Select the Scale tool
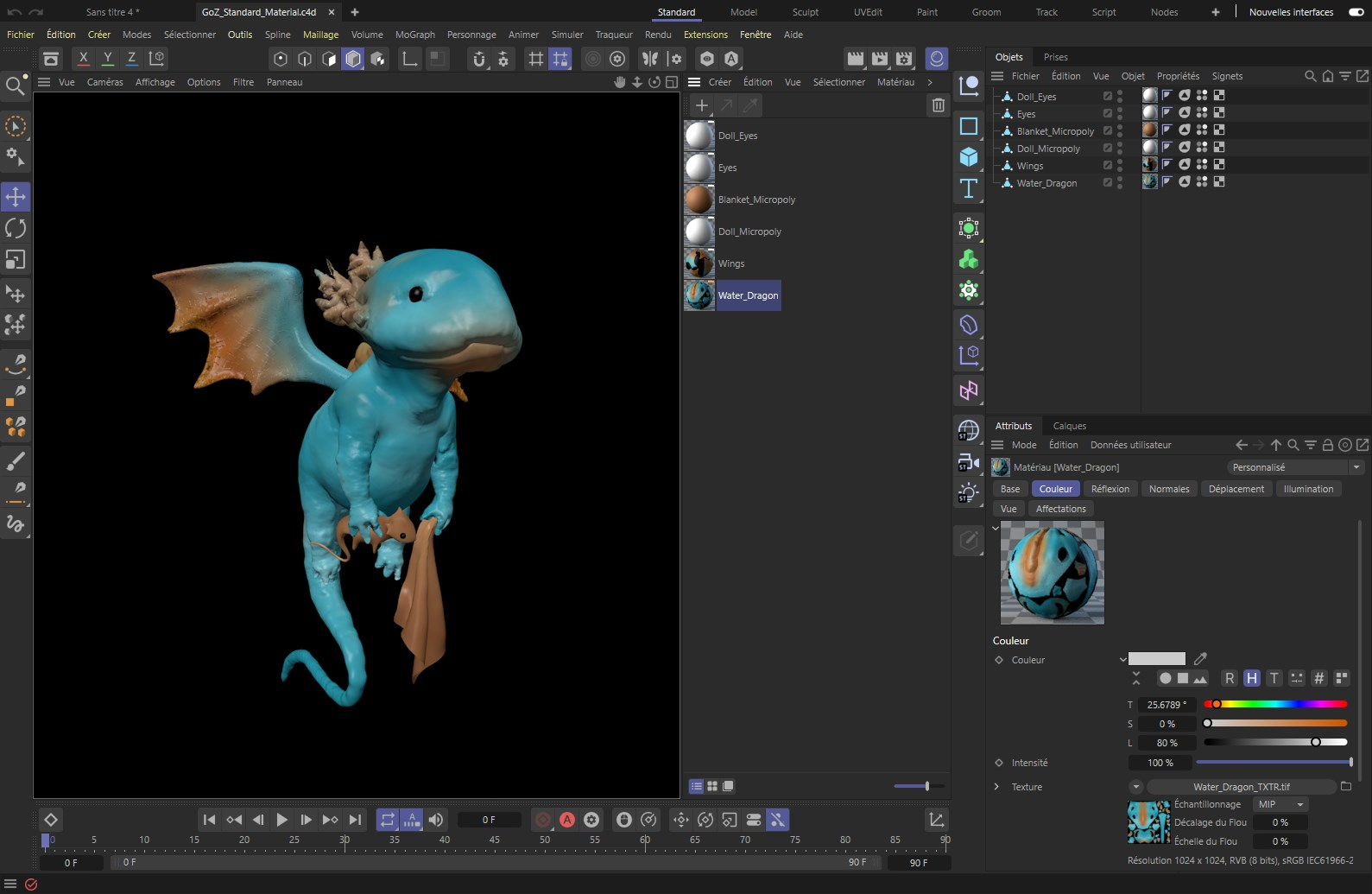Image resolution: width=1372 pixels, height=894 pixels. pyautogui.click(x=16, y=260)
